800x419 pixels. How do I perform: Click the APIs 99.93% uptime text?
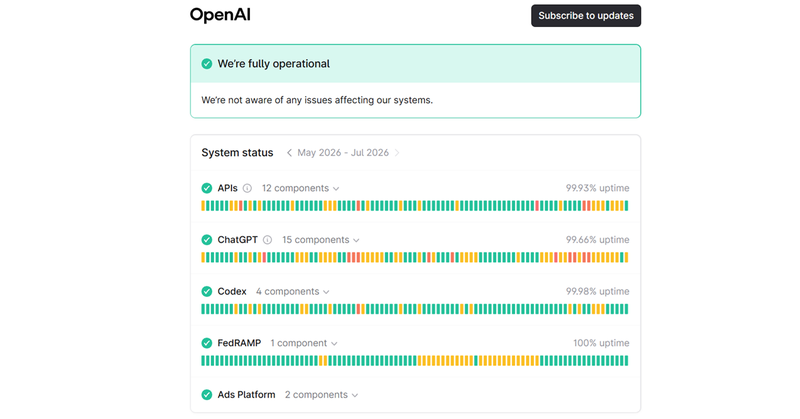[x=597, y=188]
